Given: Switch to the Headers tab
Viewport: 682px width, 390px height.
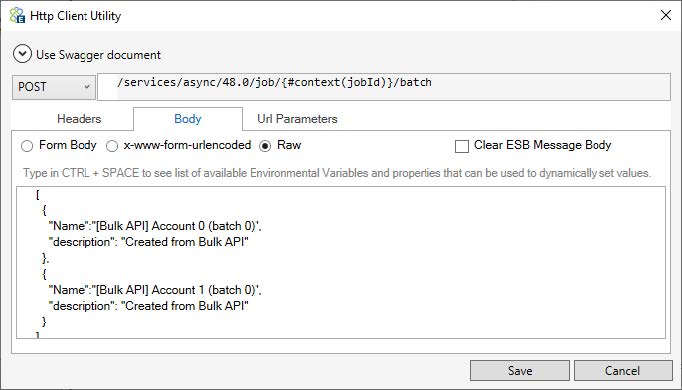Looking at the screenshot, I should tap(79, 119).
